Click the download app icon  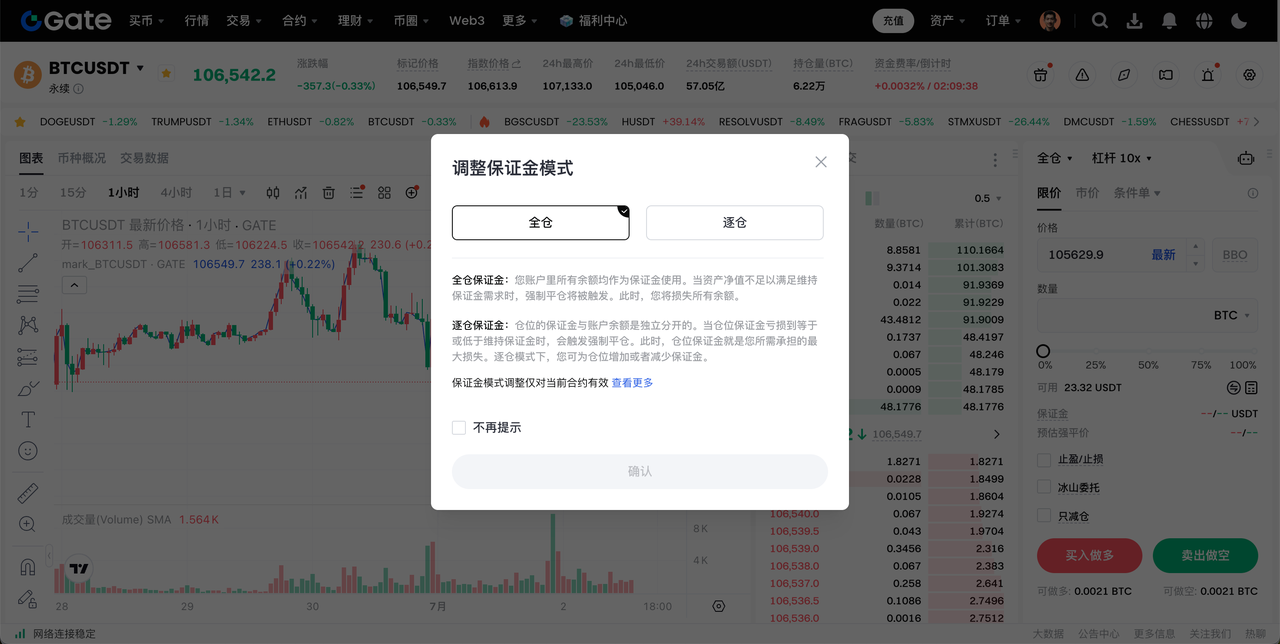point(1134,20)
